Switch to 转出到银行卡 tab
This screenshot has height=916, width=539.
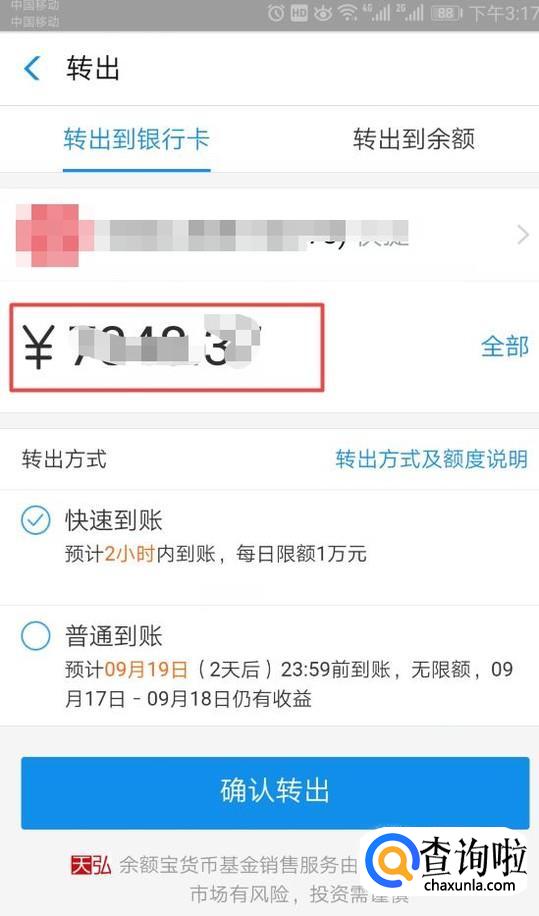tap(137, 140)
